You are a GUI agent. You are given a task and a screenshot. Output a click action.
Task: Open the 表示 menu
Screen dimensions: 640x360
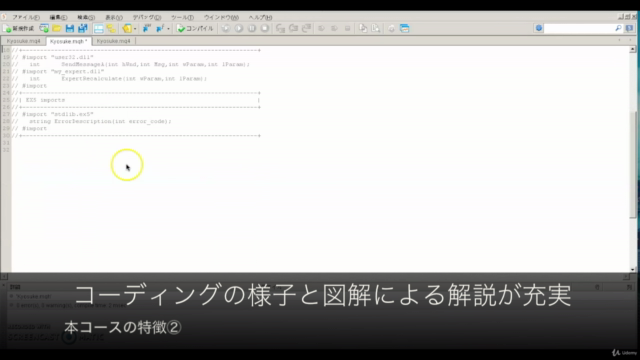[x=114, y=18]
